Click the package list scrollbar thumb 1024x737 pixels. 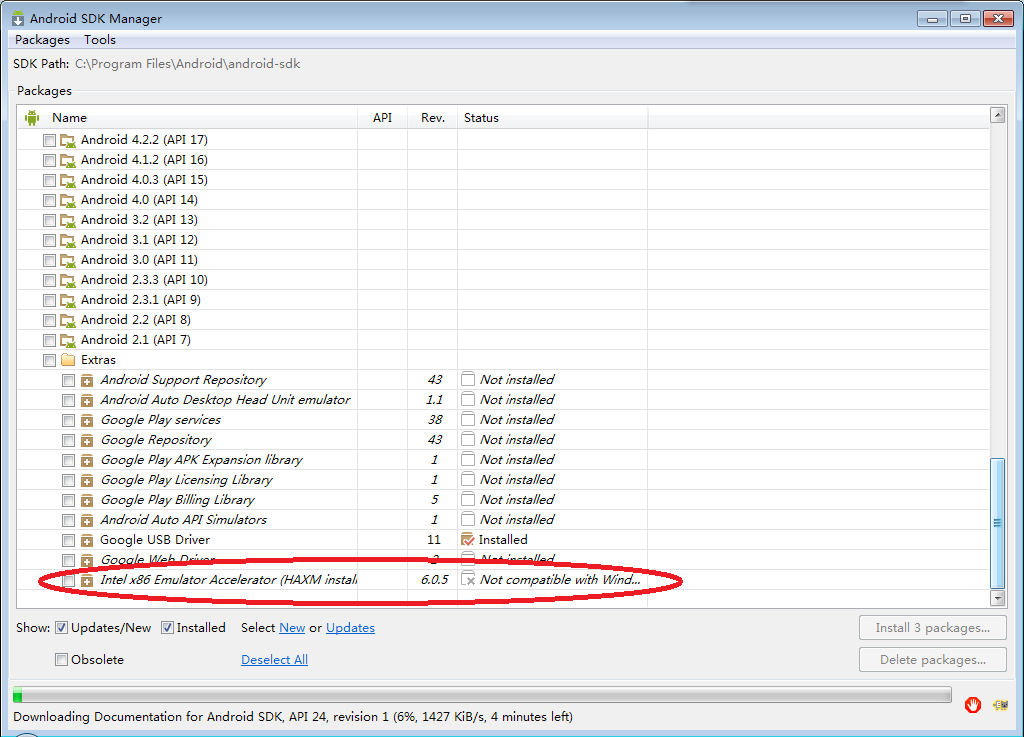pyautogui.click(x=997, y=523)
